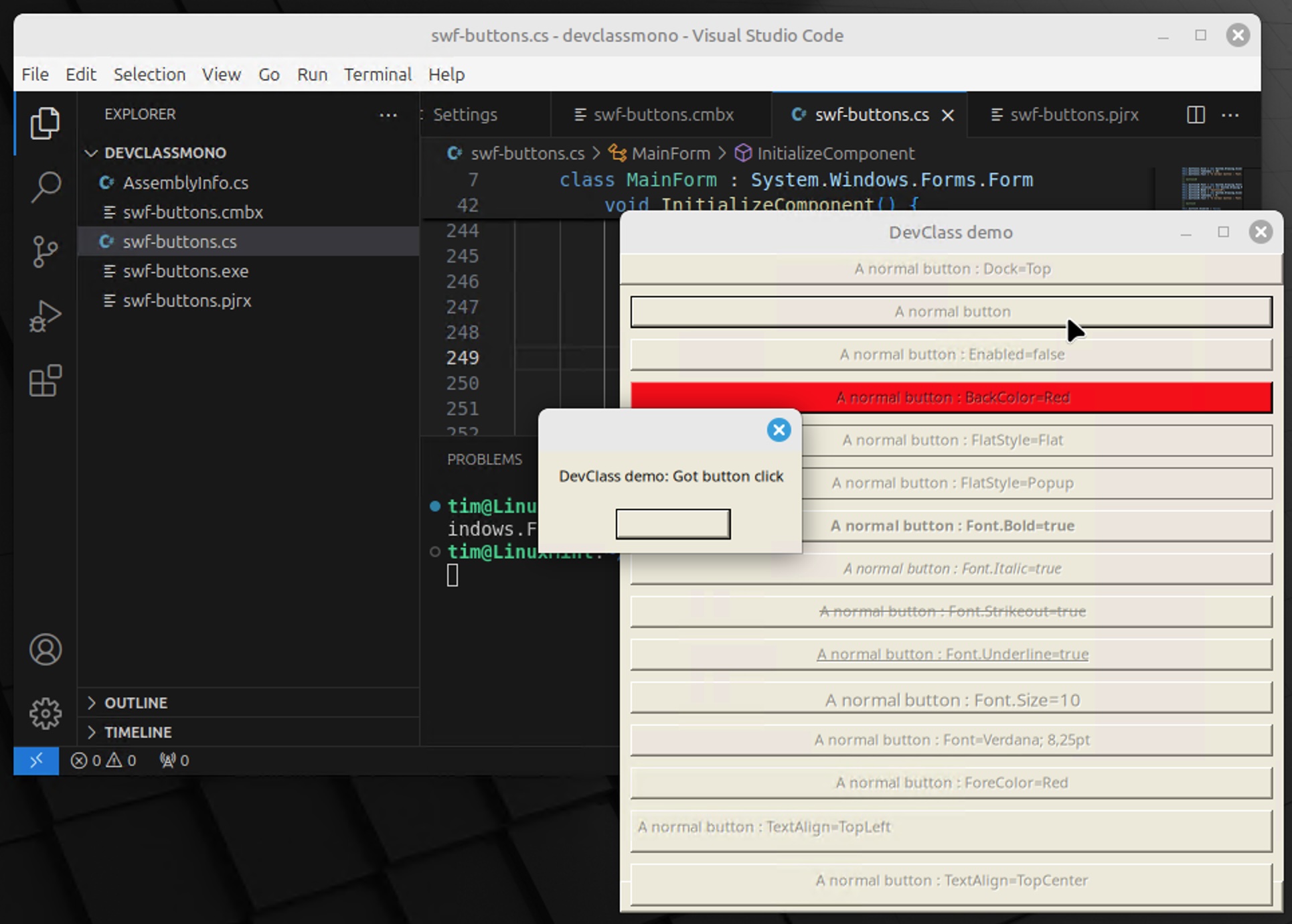Open the Explorer More Actions menu

point(388,114)
